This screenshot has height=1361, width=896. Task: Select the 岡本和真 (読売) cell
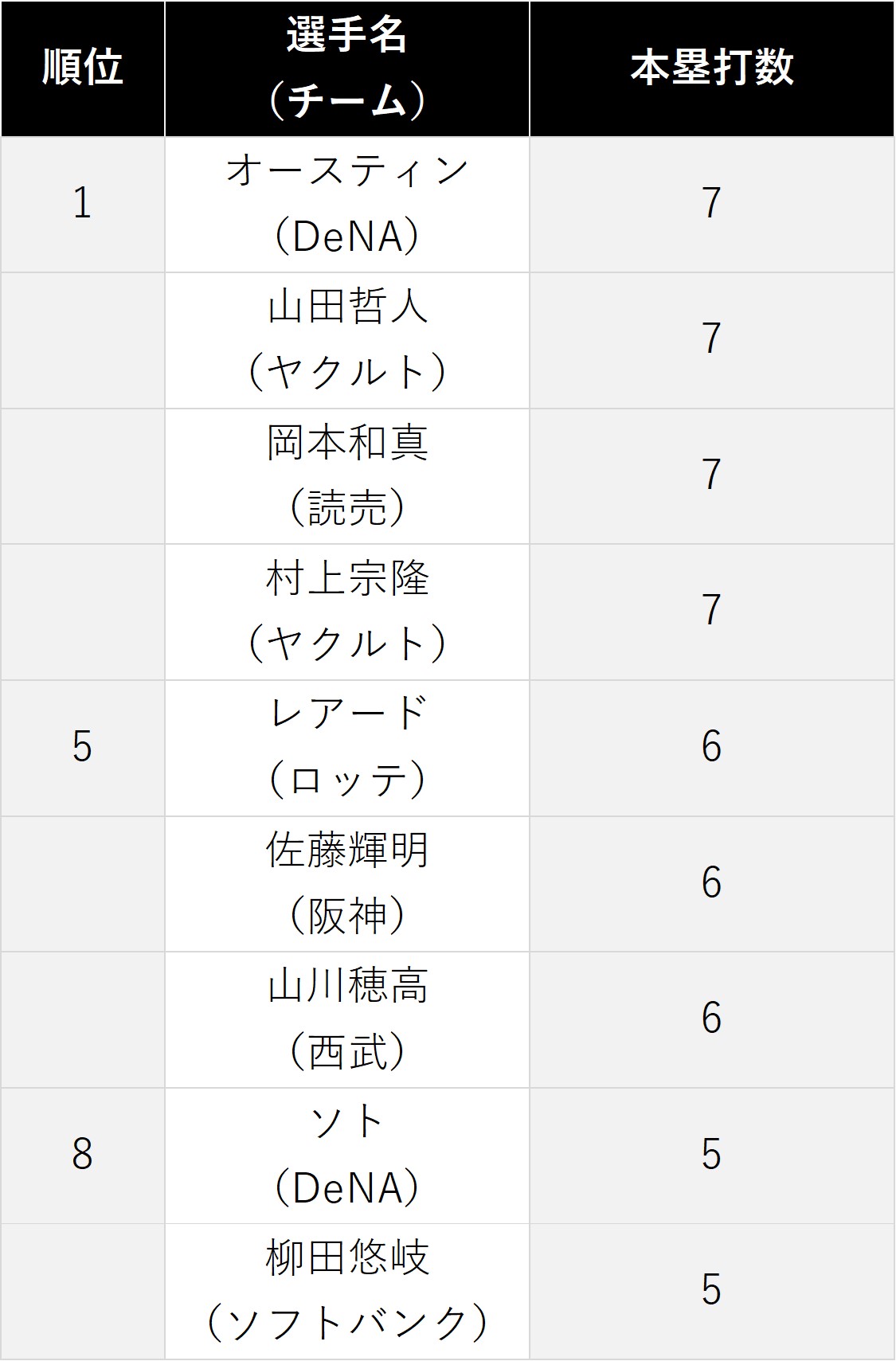[347, 476]
